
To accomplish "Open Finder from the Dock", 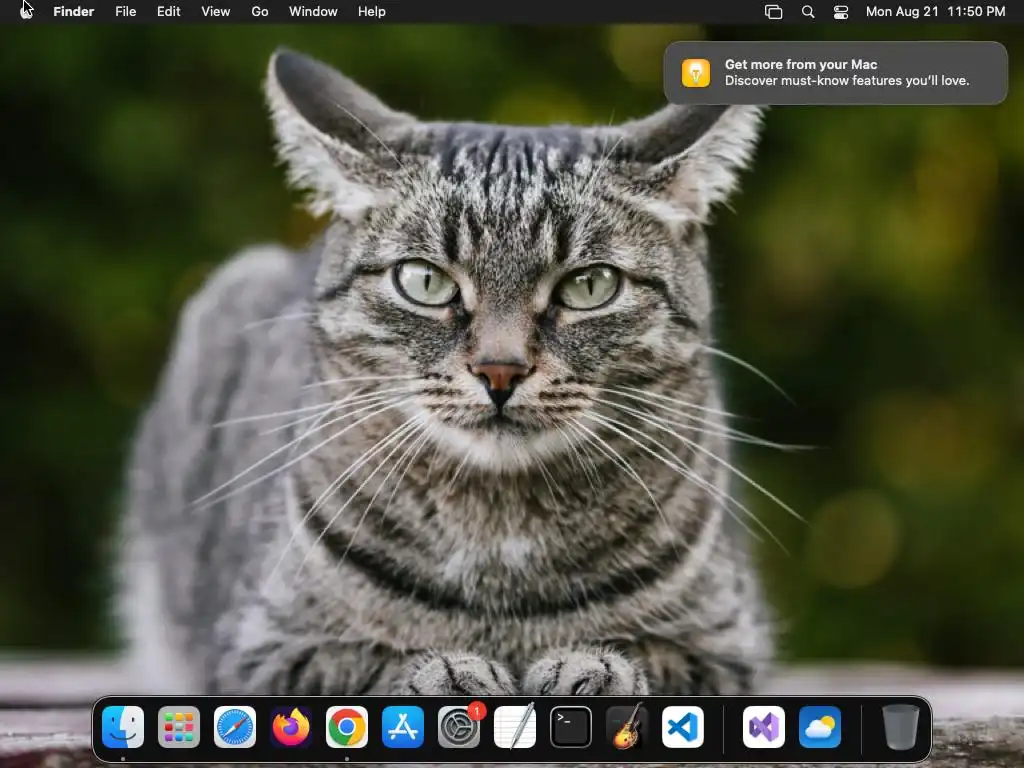I will (123, 727).
